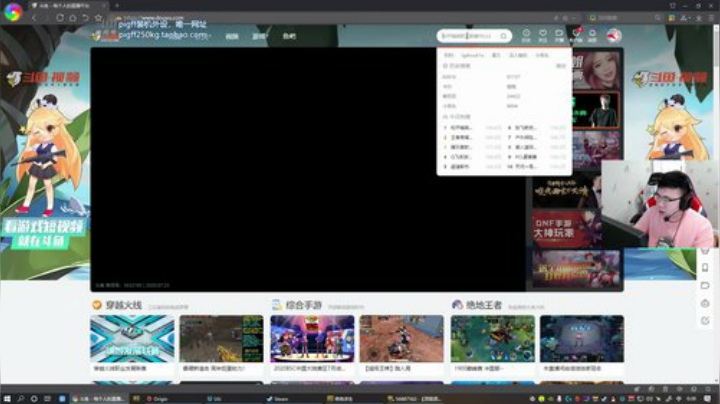The width and height of the screenshot is (720, 404).
Task: Open first video thumbnail under 绝地王者
Action: pos(493,339)
